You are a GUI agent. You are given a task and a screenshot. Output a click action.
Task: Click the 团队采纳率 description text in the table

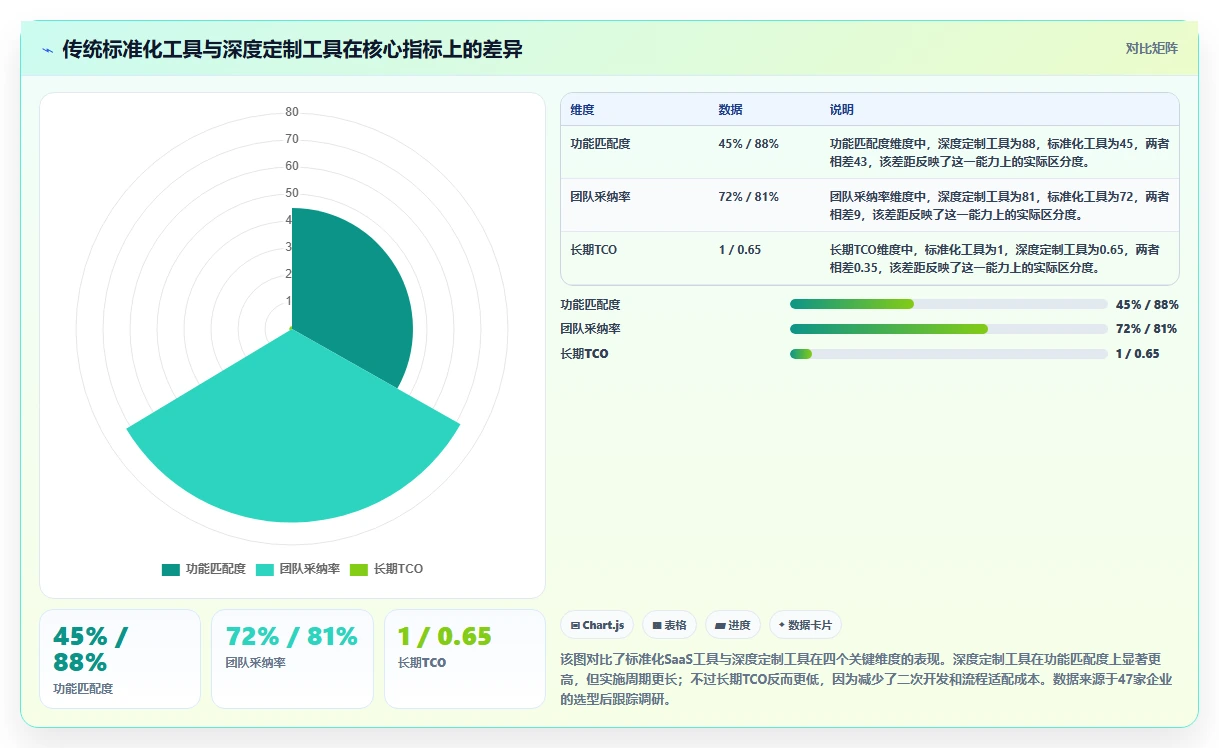[999, 205]
